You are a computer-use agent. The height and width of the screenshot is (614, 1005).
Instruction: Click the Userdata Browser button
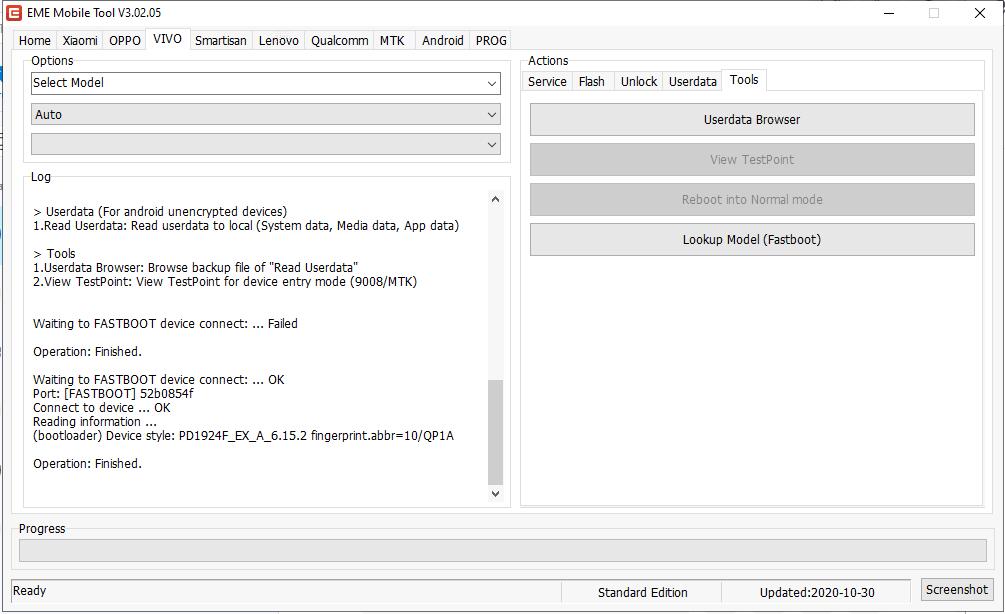(752, 120)
